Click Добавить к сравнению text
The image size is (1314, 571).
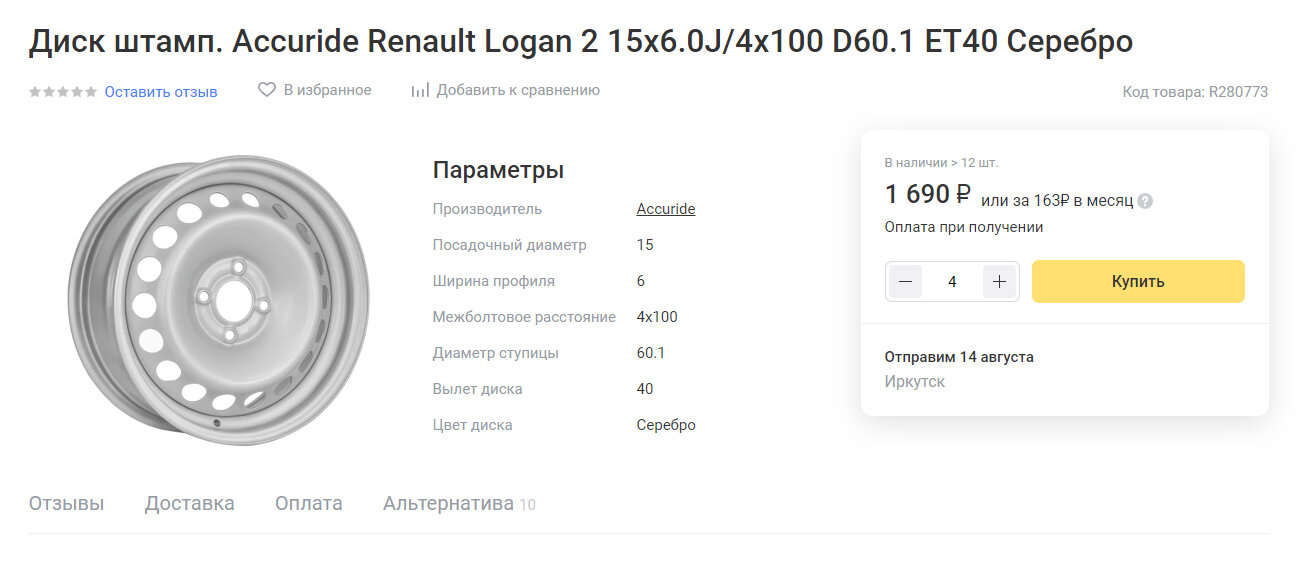tap(518, 90)
